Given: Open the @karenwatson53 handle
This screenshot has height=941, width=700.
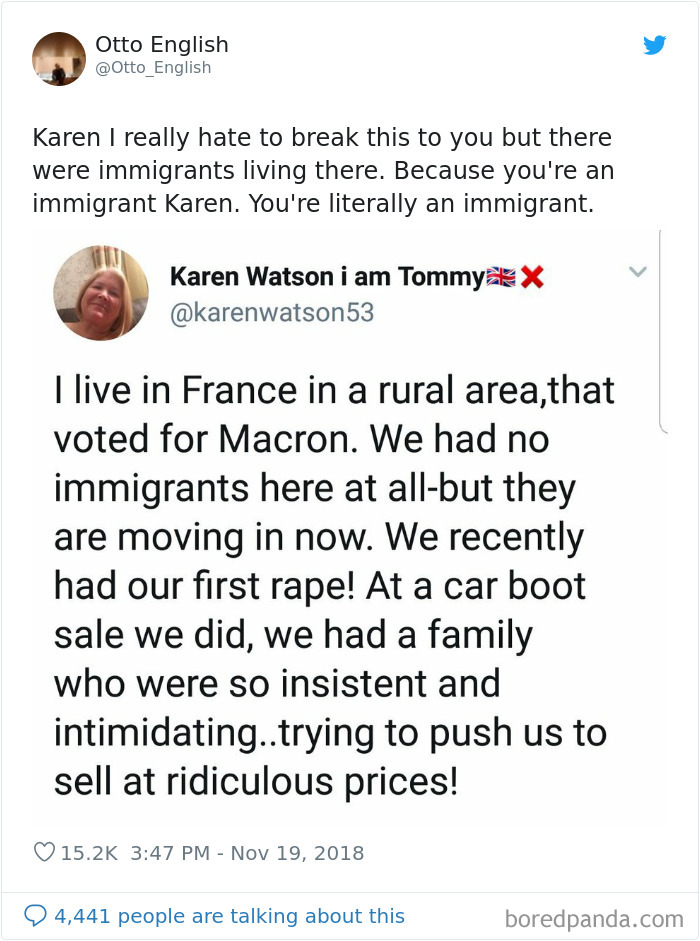Looking at the screenshot, I should pos(272,313).
